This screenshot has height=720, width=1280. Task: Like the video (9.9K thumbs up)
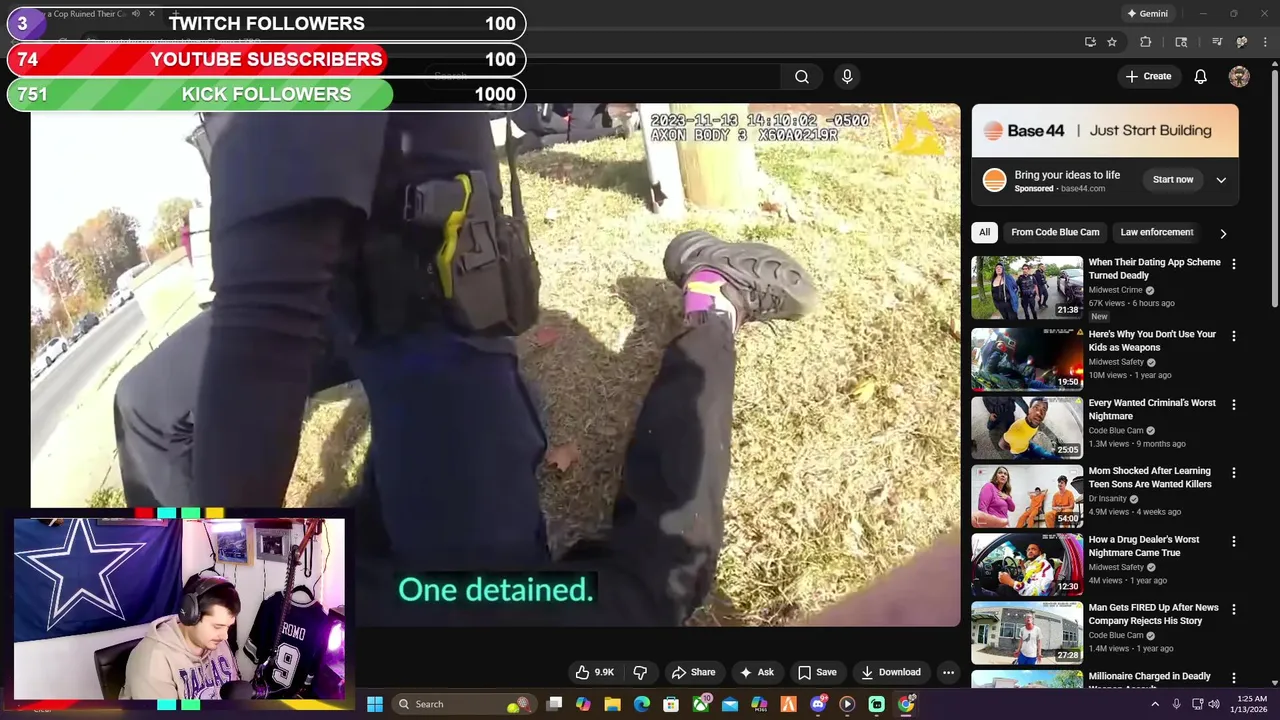(x=595, y=672)
